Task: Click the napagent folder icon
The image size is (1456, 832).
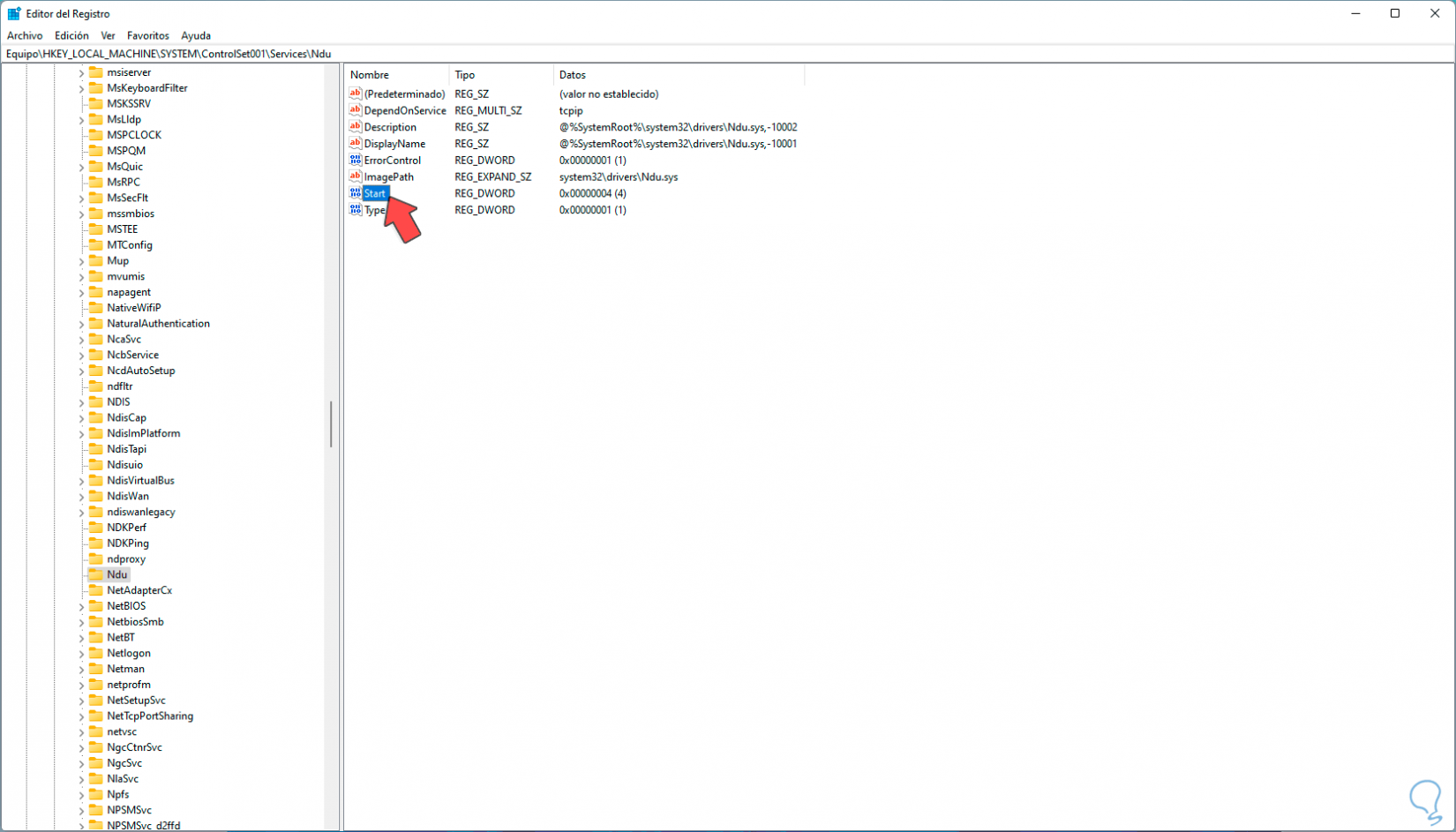Action: coord(96,292)
